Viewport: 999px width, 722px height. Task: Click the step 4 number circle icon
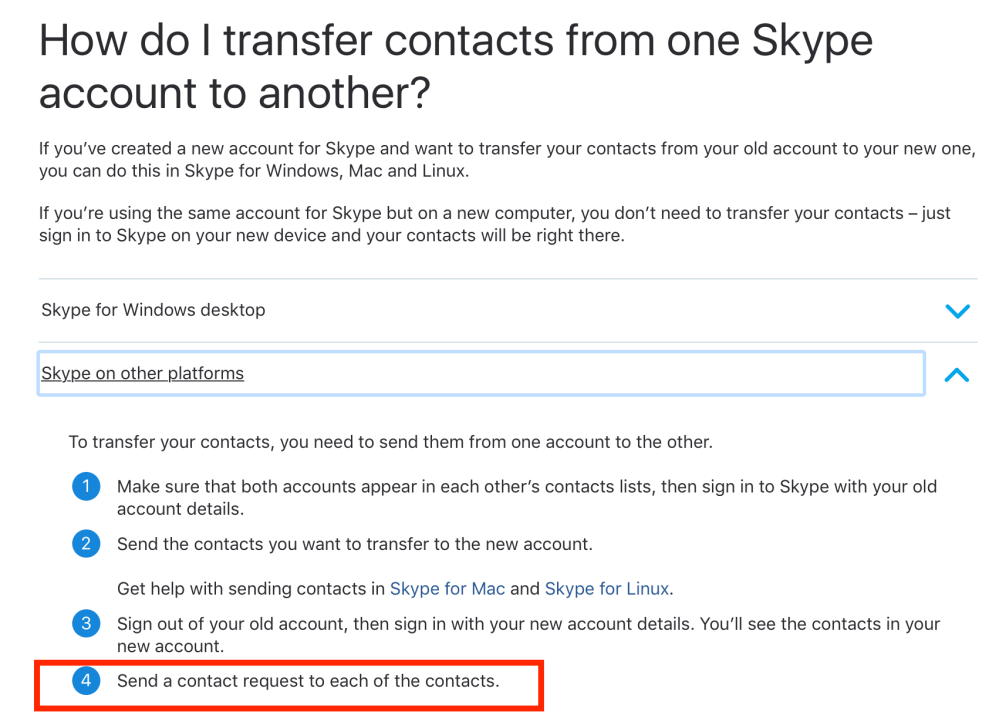click(x=87, y=681)
